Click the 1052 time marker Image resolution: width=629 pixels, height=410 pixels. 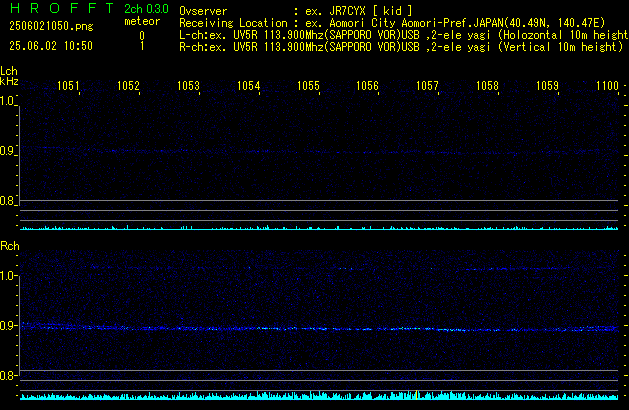128,86
